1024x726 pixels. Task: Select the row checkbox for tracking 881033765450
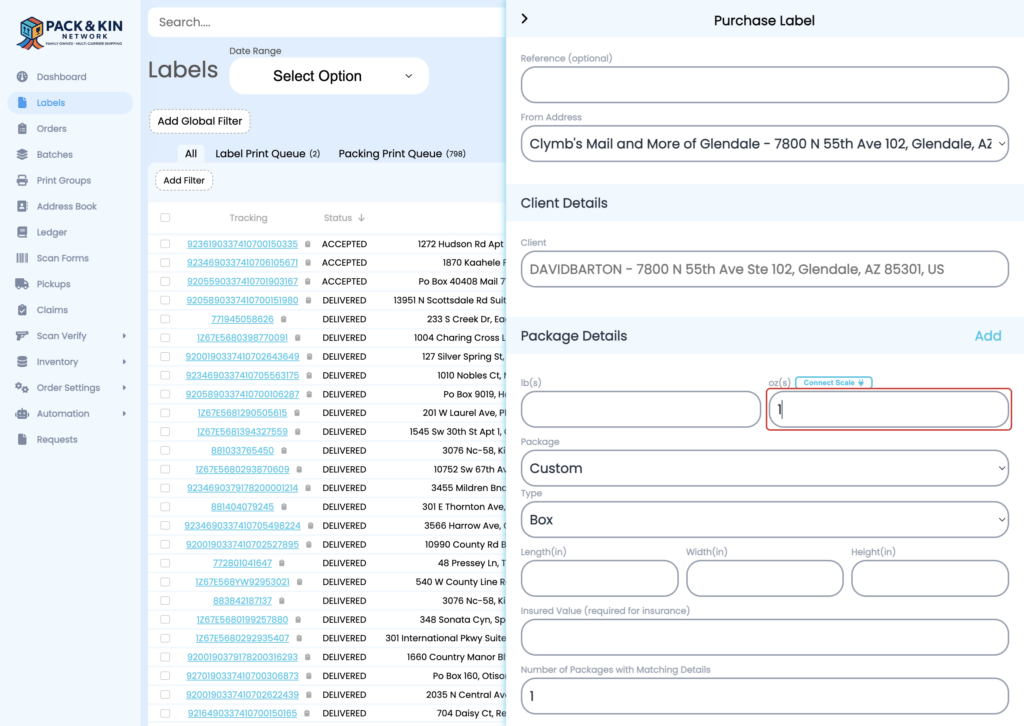tap(165, 450)
